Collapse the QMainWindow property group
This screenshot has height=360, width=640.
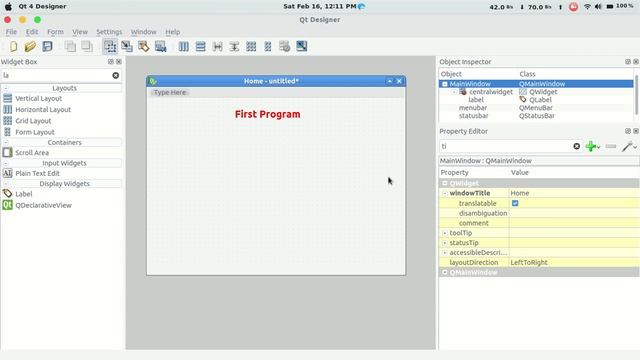coord(445,272)
